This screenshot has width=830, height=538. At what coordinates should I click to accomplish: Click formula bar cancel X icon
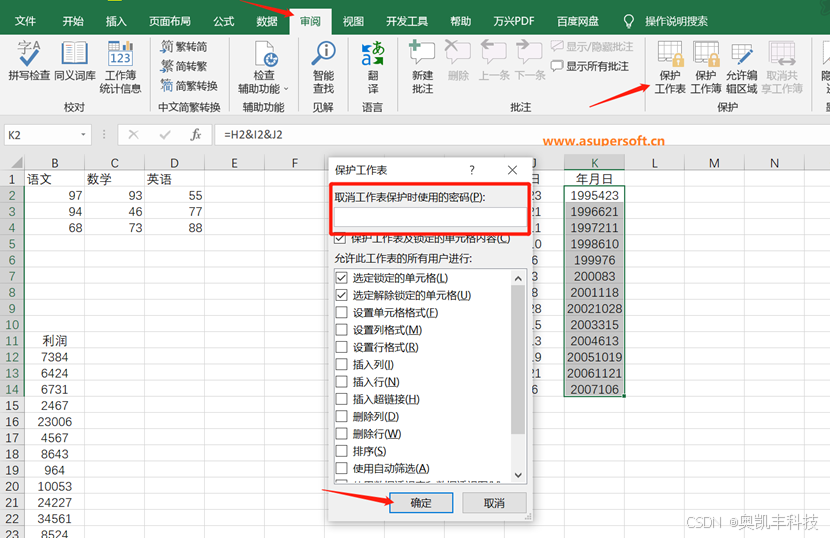pos(133,134)
